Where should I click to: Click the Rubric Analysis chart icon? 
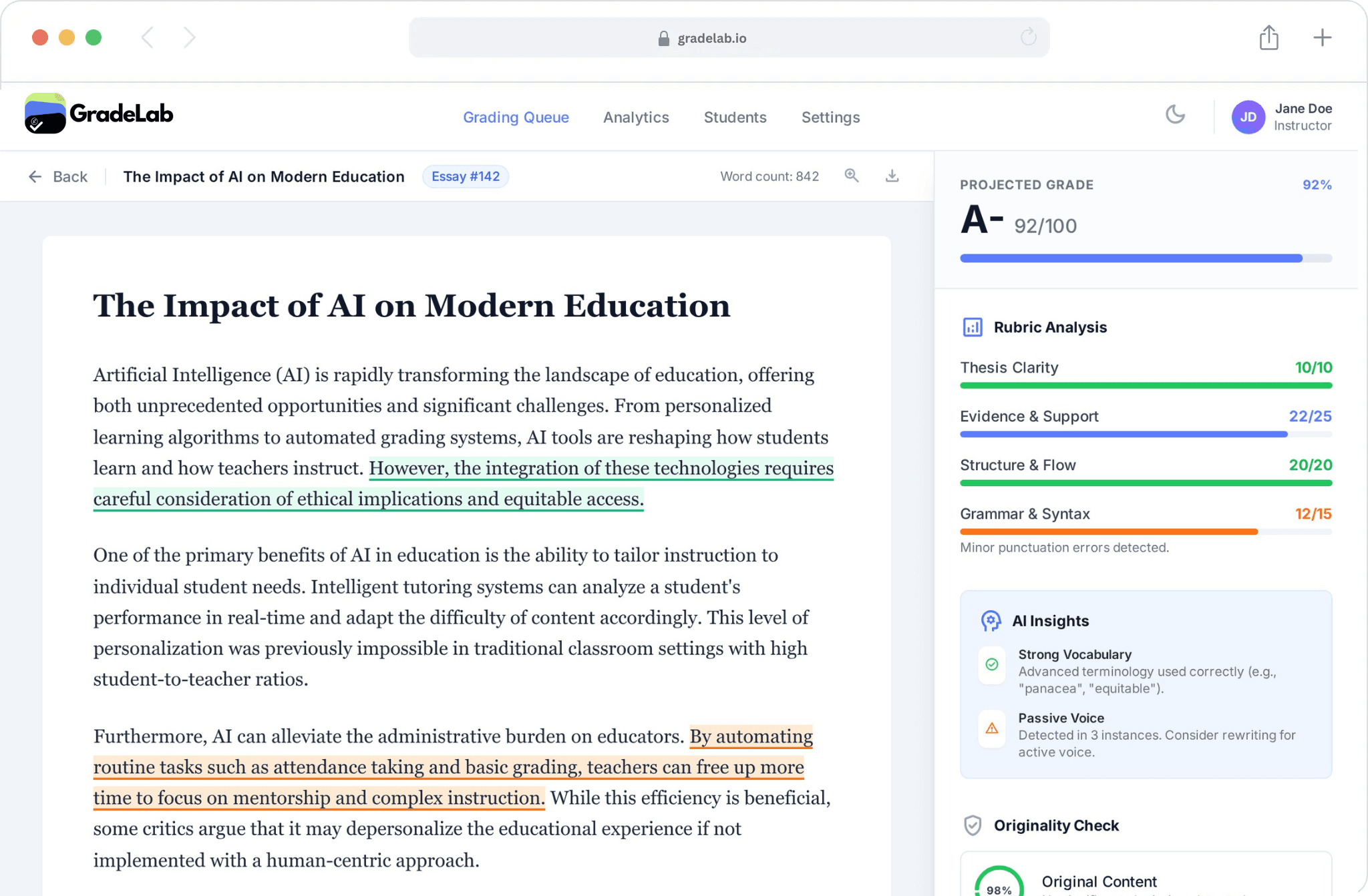[x=973, y=327]
